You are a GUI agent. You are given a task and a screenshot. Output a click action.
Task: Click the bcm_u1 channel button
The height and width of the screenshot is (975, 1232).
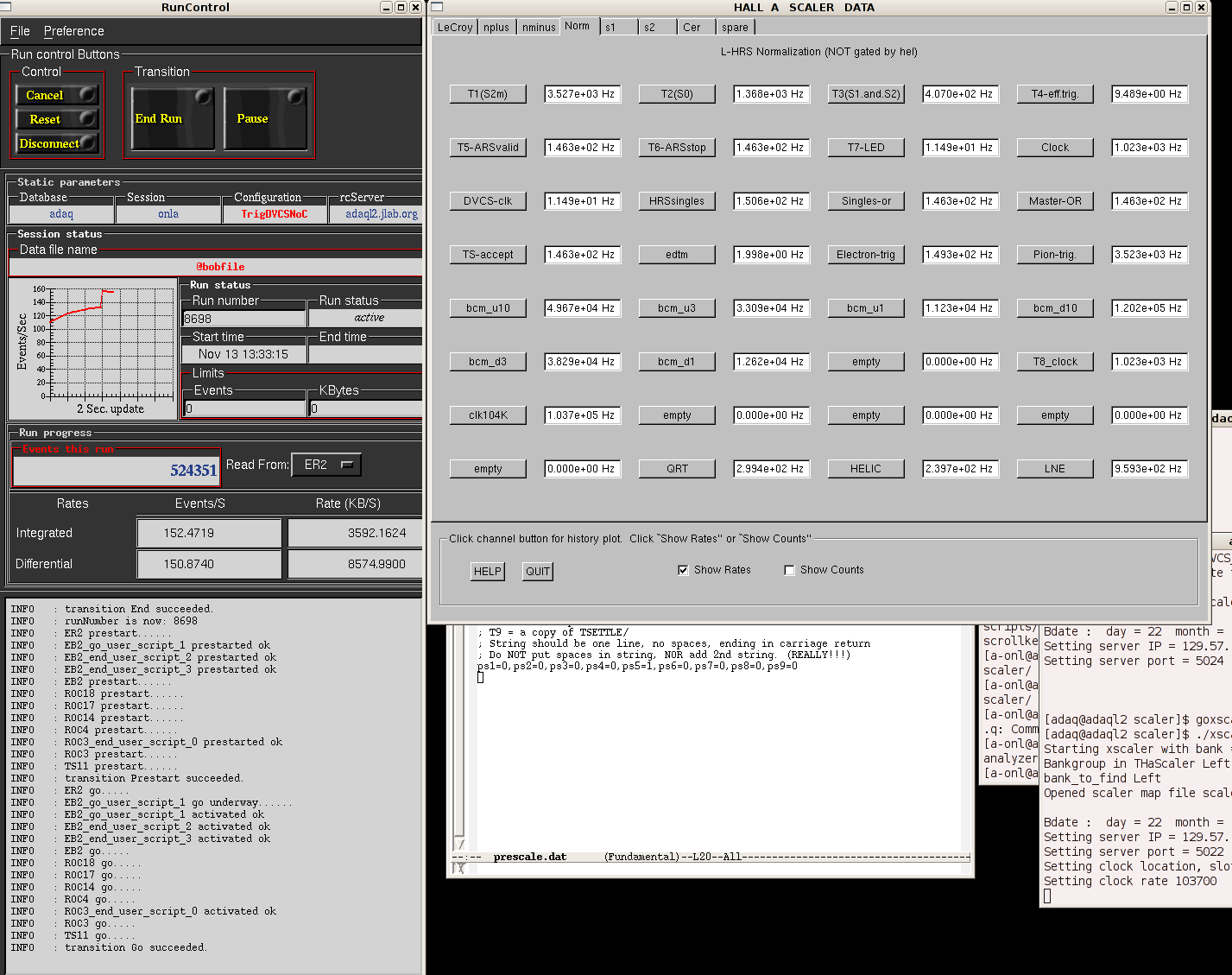pyautogui.click(x=866, y=308)
